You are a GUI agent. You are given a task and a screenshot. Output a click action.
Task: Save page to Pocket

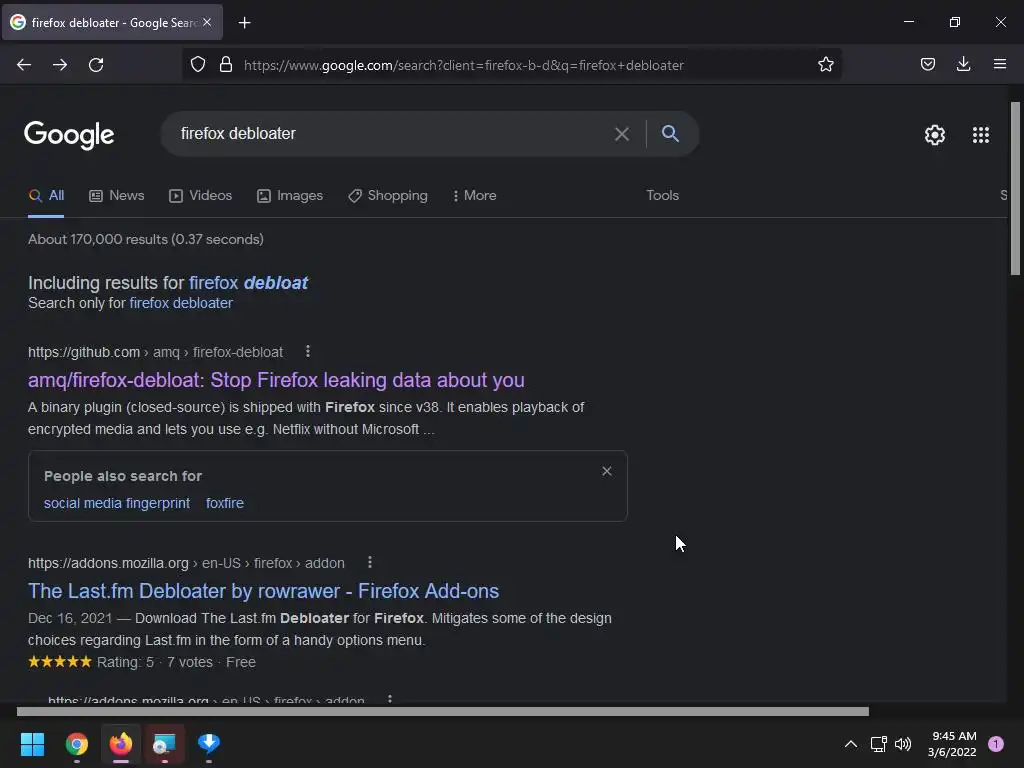tap(927, 64)
